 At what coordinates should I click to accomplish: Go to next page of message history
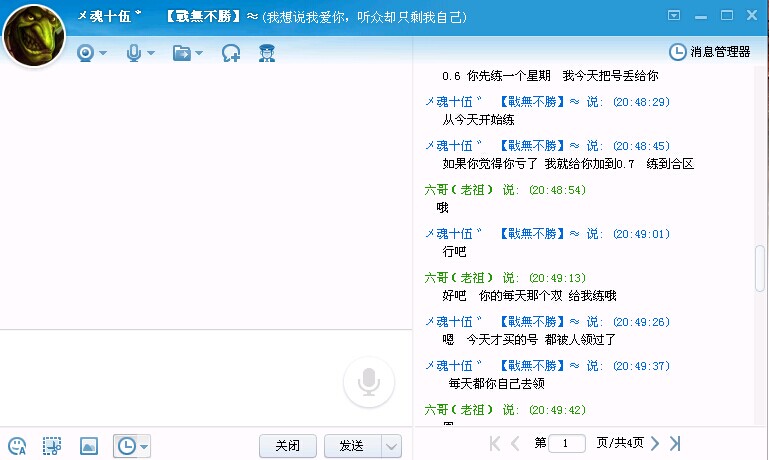[x=655, y=443]
